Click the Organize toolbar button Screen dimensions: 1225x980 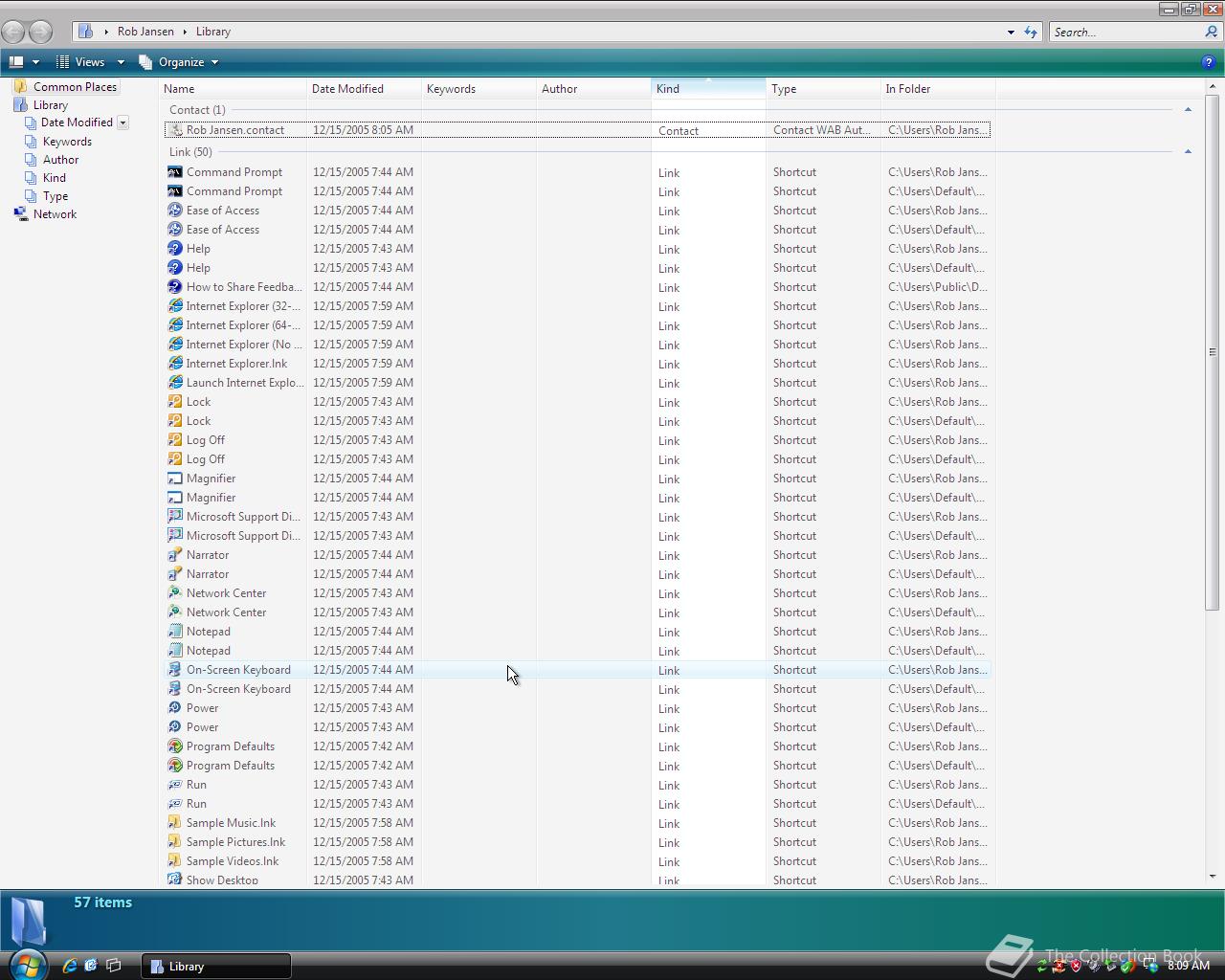tap(172, 62)
